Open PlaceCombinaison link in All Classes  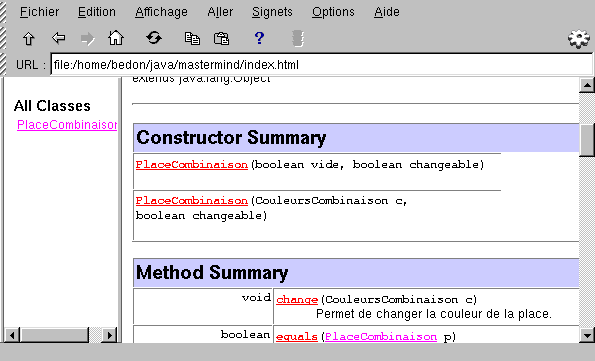tap(67, 125)
